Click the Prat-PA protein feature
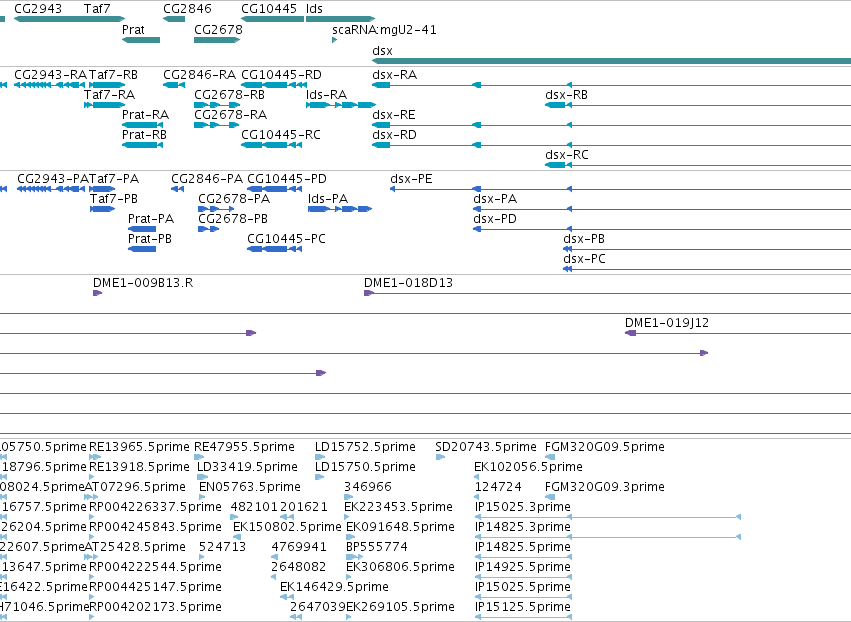 [x=142, y=229]
